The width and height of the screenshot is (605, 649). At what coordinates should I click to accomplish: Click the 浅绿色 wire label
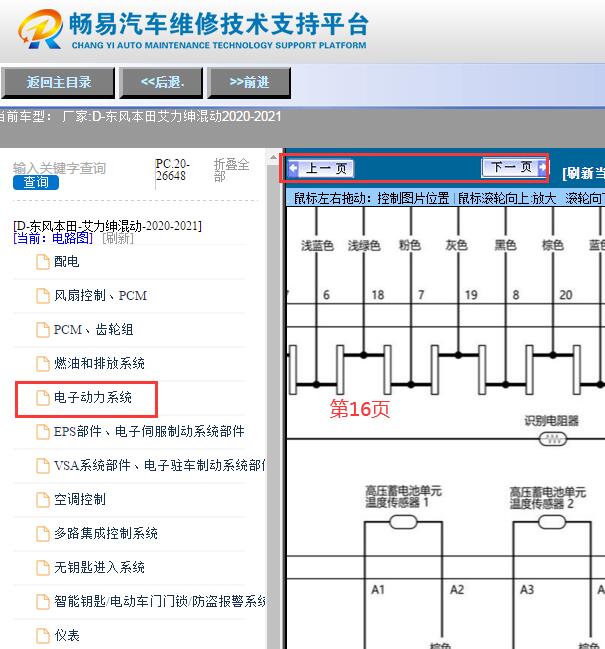pyautogui.click(x=364, y=245)
